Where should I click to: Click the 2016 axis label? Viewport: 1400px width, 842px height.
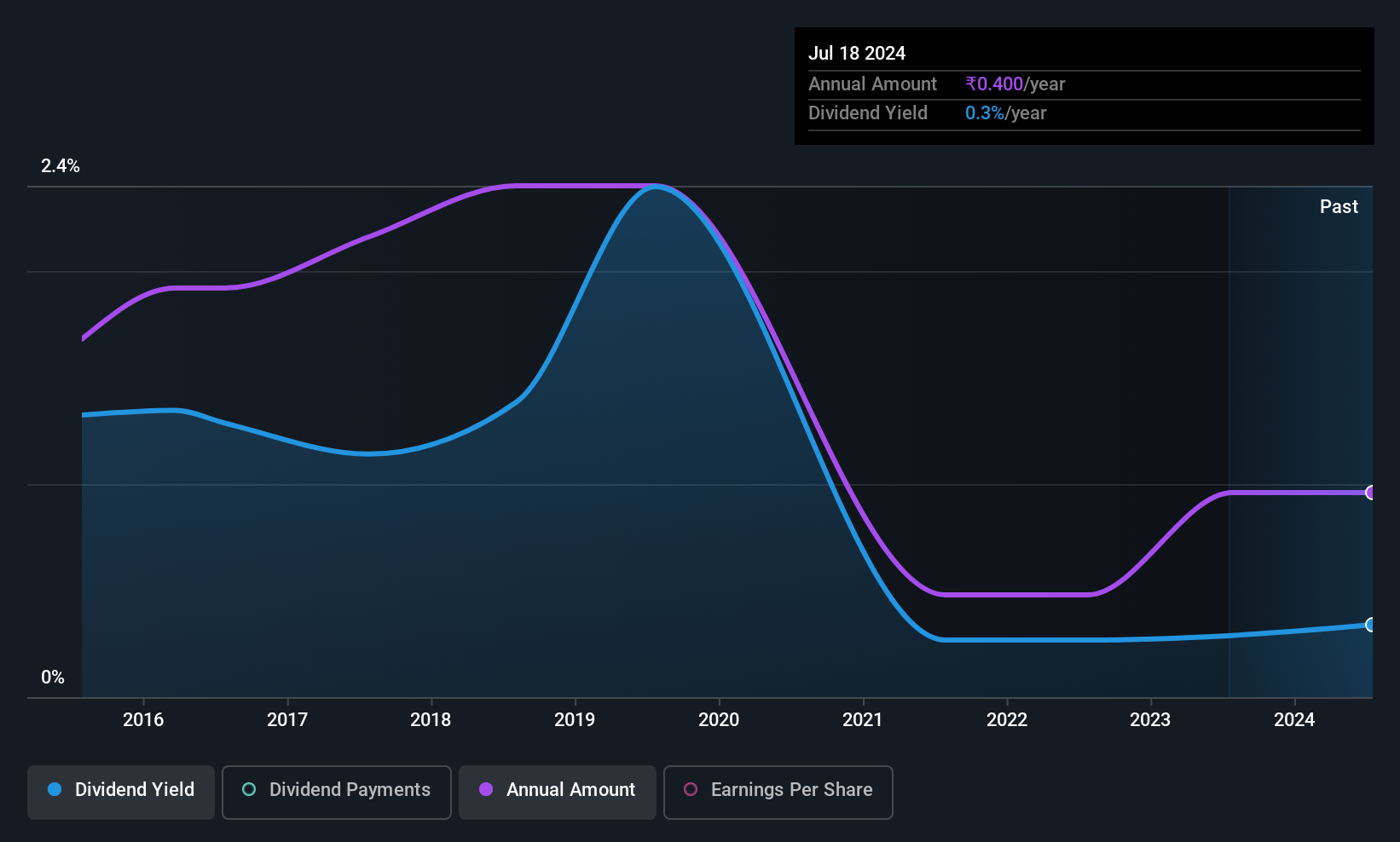(x=143, y=719)
